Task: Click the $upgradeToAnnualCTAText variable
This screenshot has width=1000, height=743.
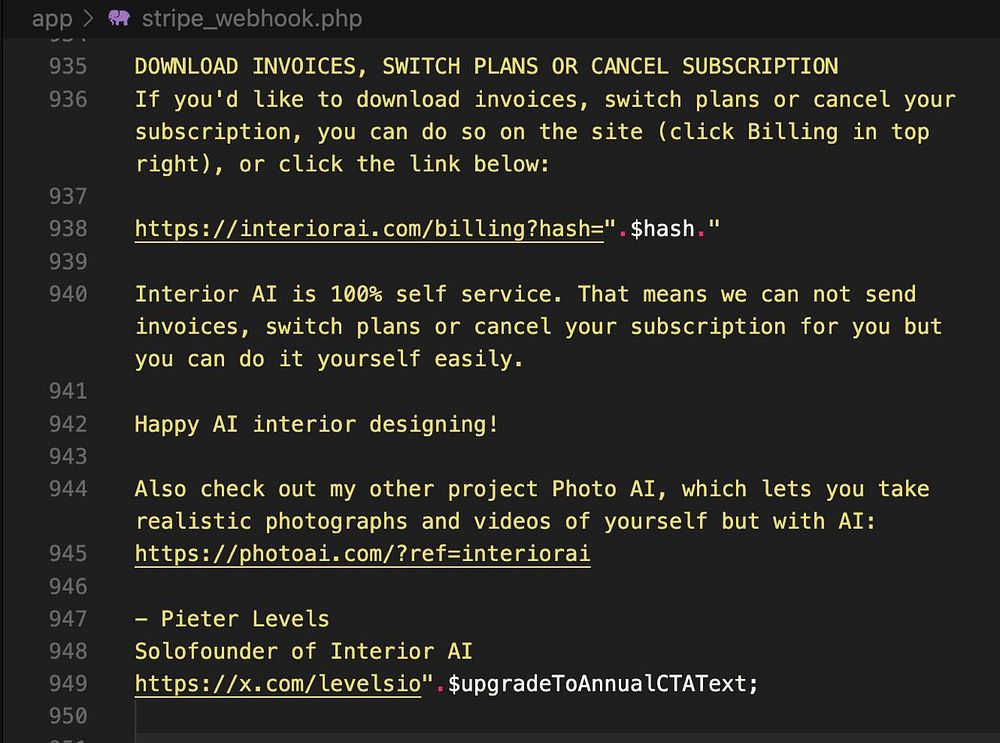Action: coord(597,684)
